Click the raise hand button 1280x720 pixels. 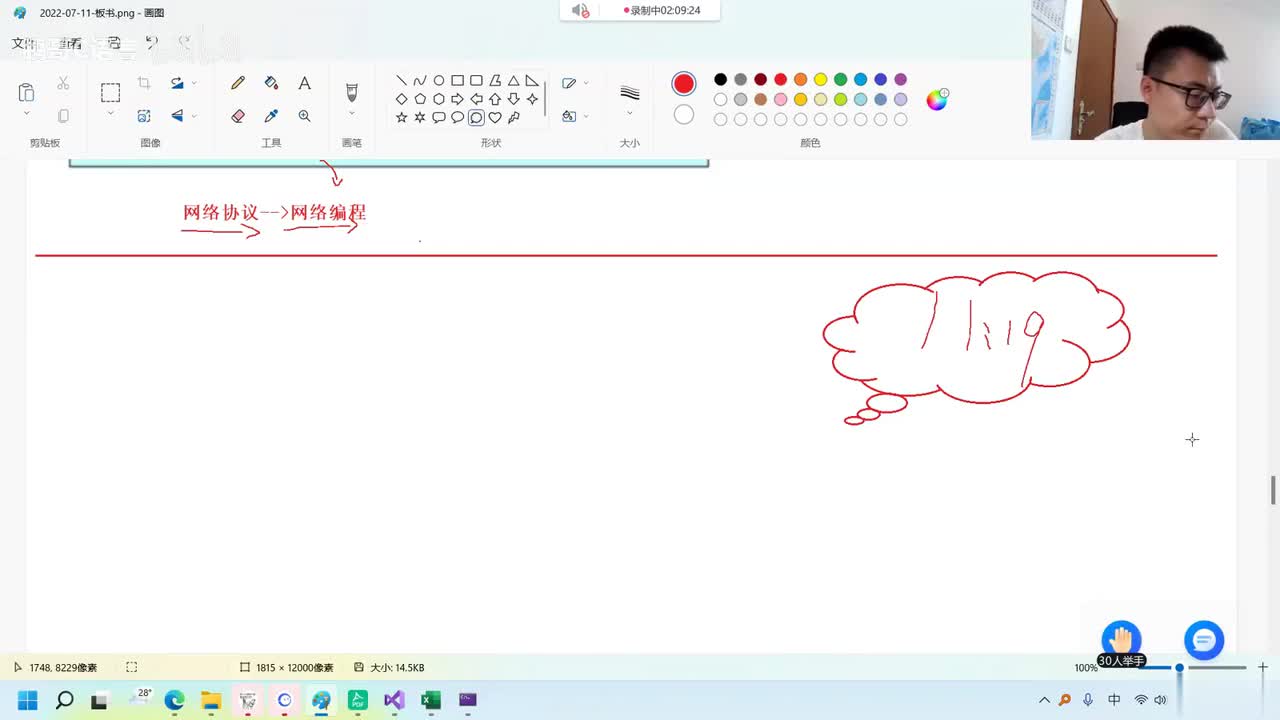click(x=1121, y=641)
